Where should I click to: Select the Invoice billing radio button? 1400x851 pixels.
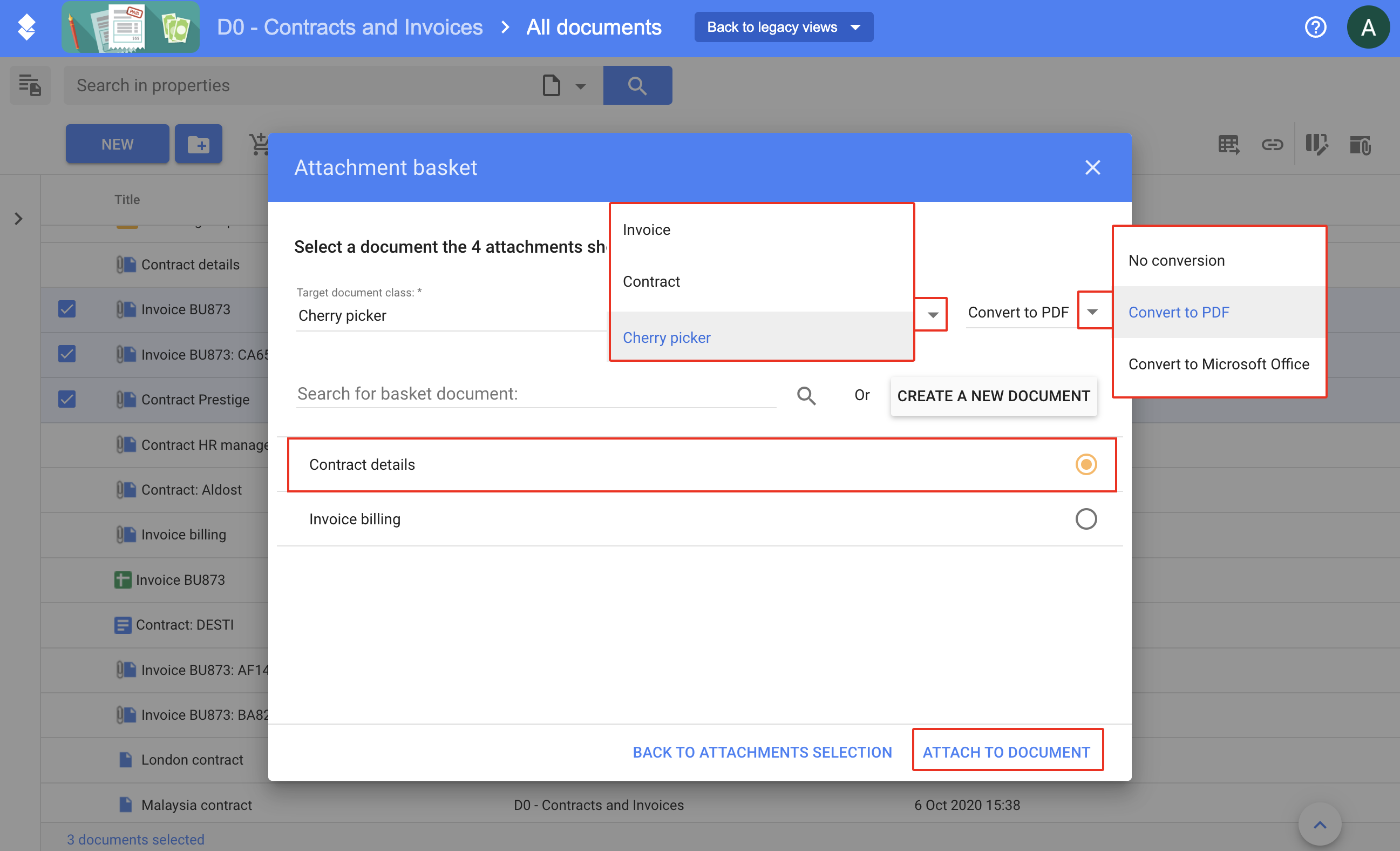tap(1086, 519)
